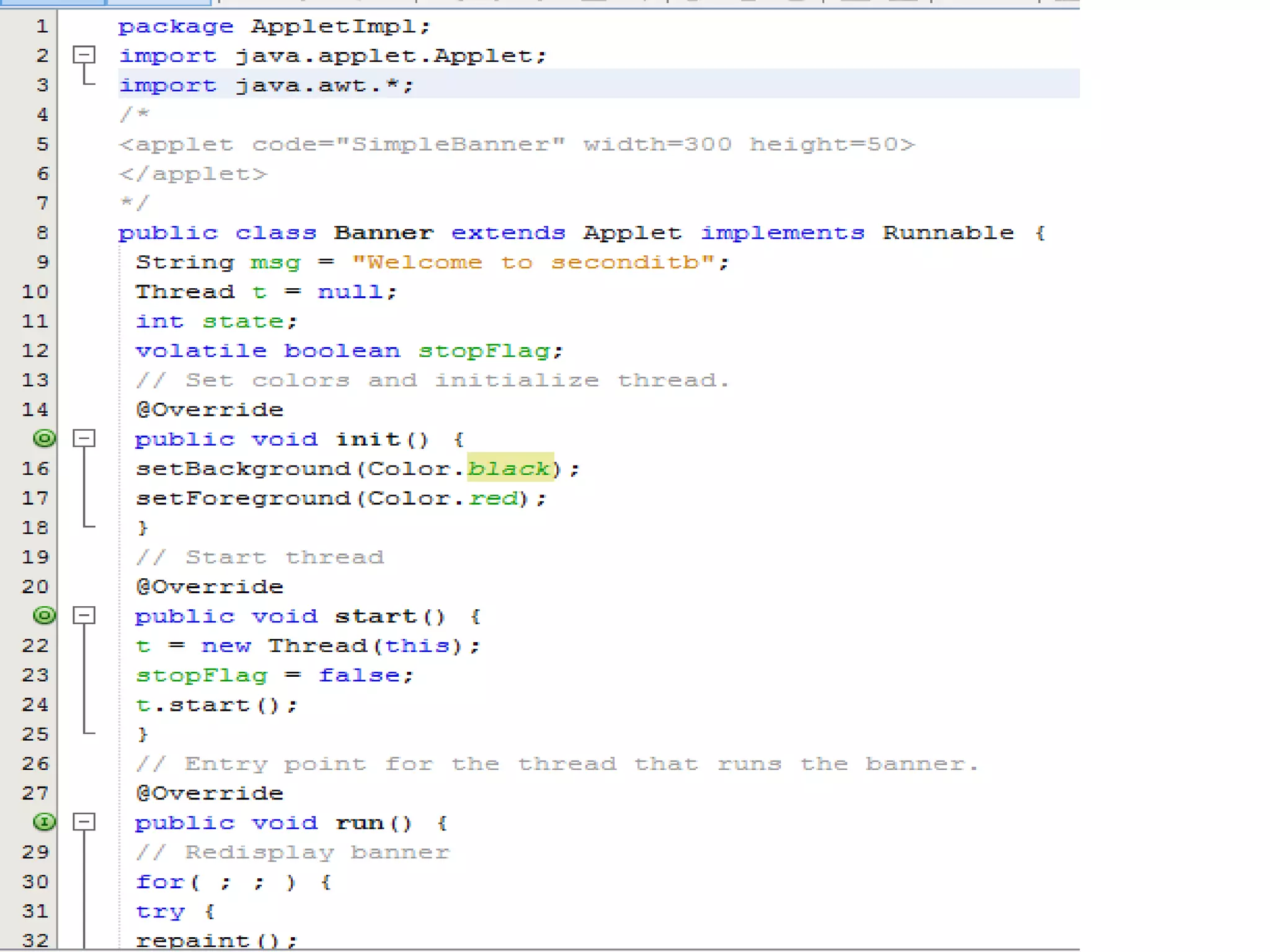Place cursor on the highlighted import java.awt line

pos(267,85)
